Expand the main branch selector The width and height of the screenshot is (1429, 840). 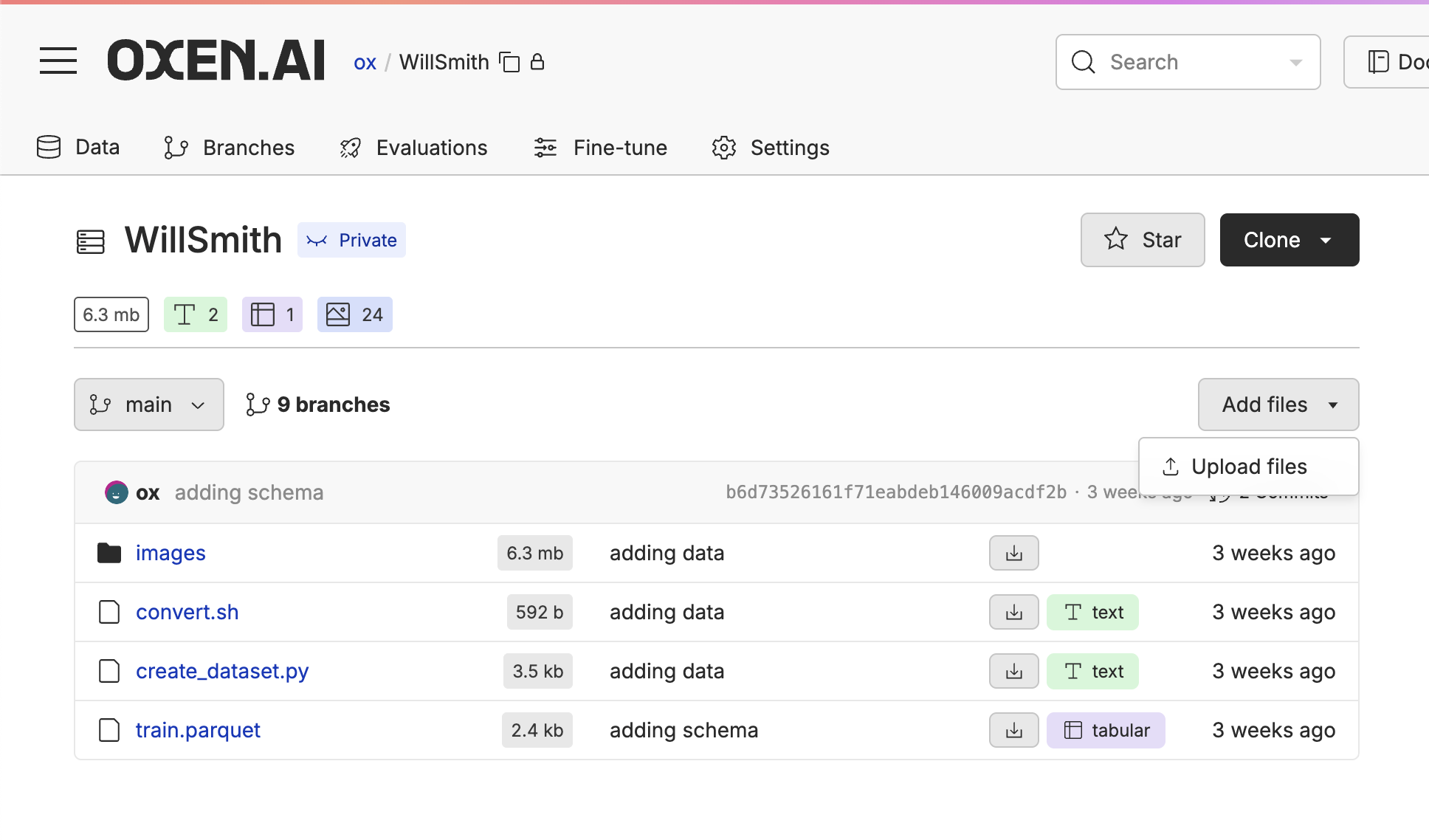pyautogui.click(x=148, y=404)
